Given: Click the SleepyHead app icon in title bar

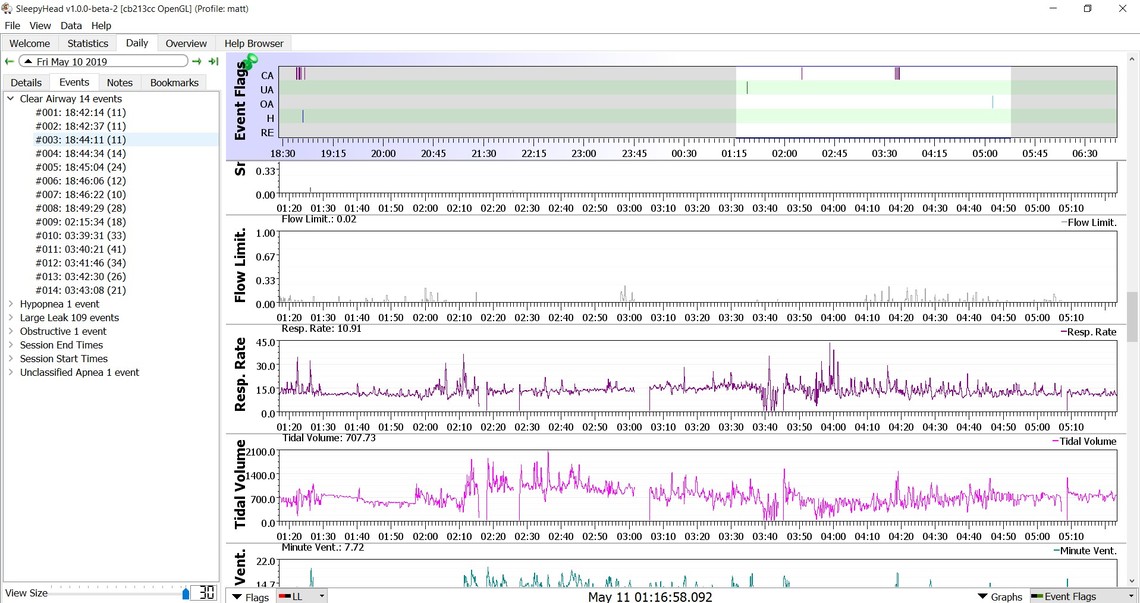Looking at the screenshot, I should click(7, 9).
